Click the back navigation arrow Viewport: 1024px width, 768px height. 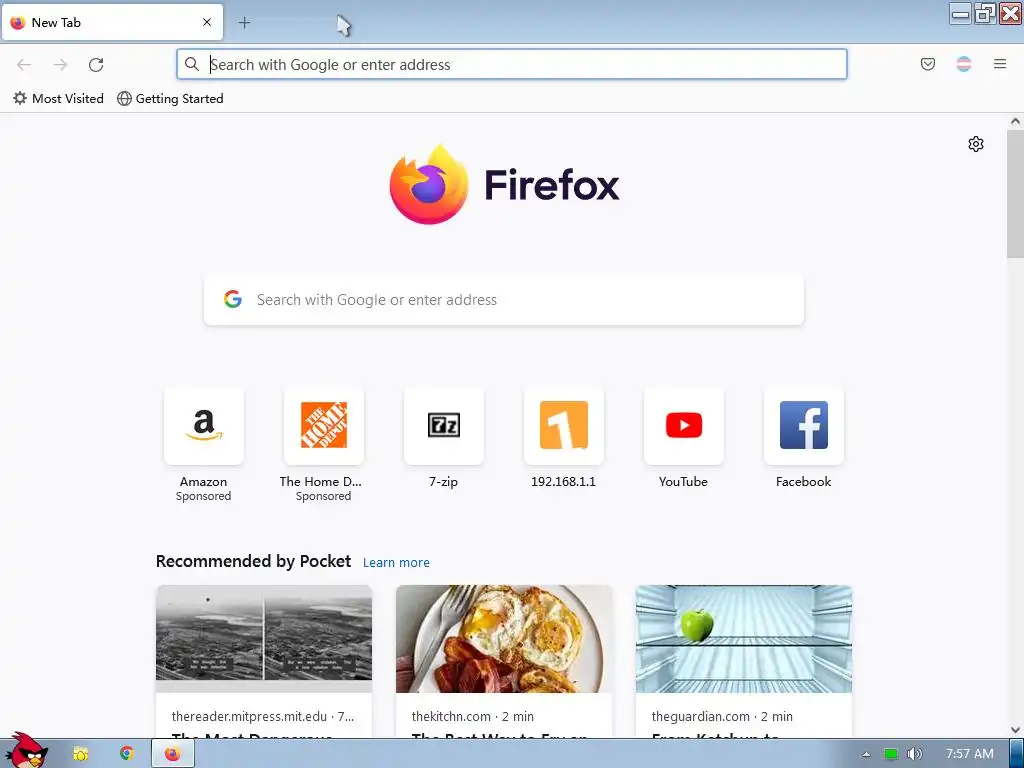point(24,65)
